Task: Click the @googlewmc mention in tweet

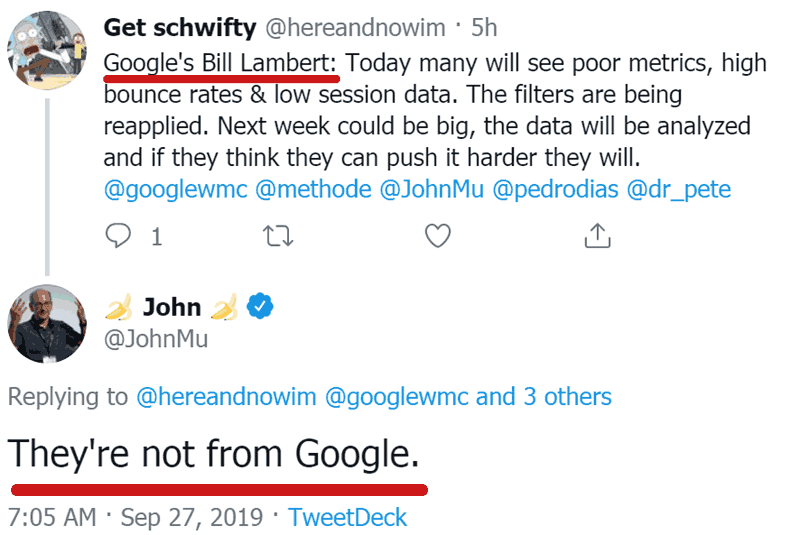Action: [x=176, y=190]
